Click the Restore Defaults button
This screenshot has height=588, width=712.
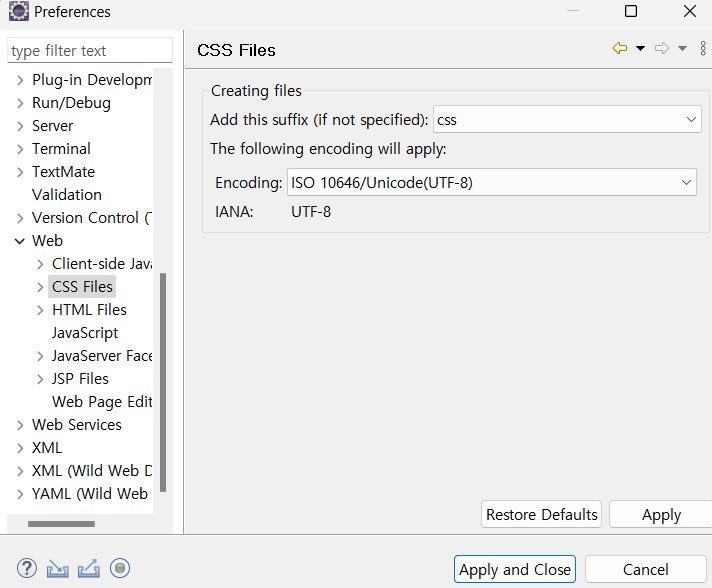pyautogui.click(x=541, y=514)
